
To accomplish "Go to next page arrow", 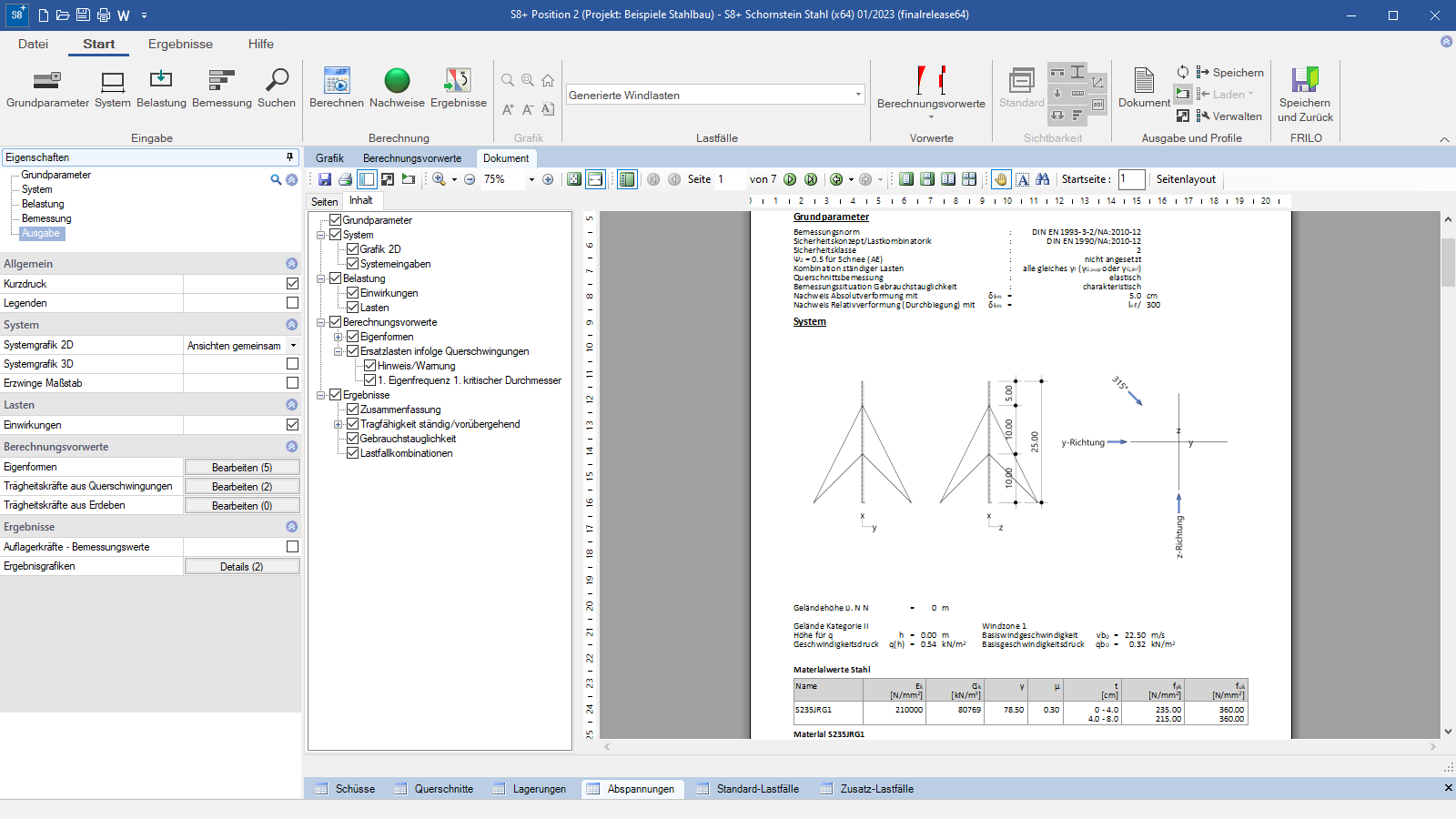I will coord(790,179).
